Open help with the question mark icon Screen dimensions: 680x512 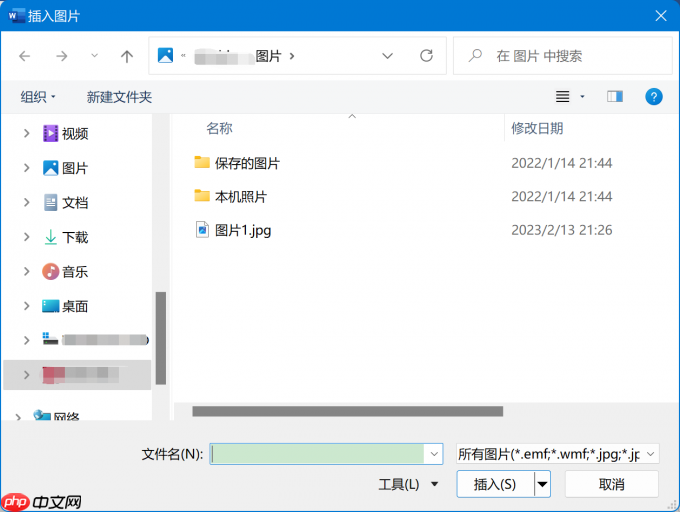[x=654, y=96]
